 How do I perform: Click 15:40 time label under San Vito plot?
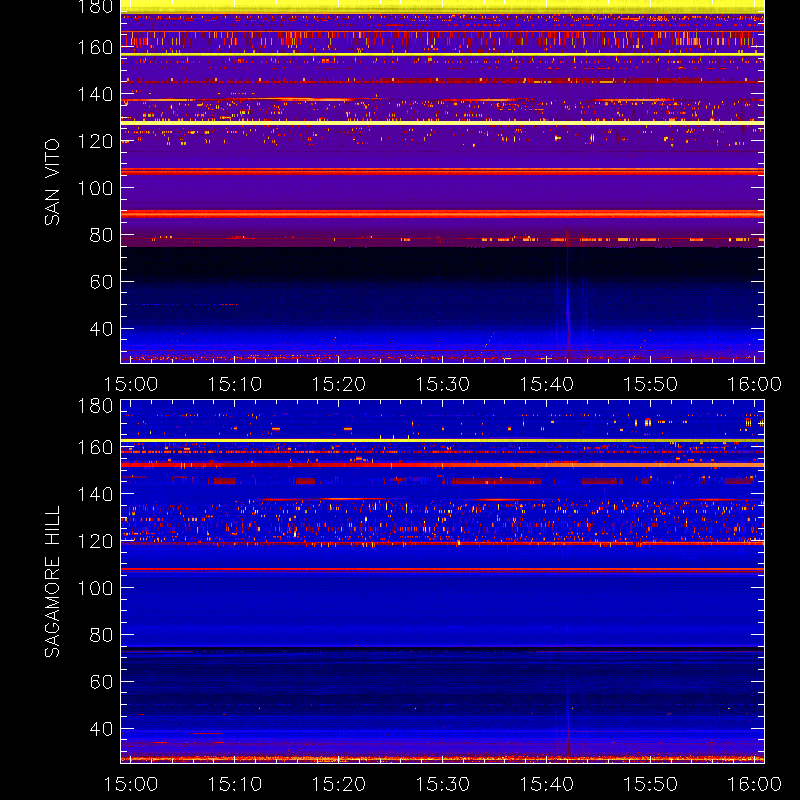coord(546,384)
